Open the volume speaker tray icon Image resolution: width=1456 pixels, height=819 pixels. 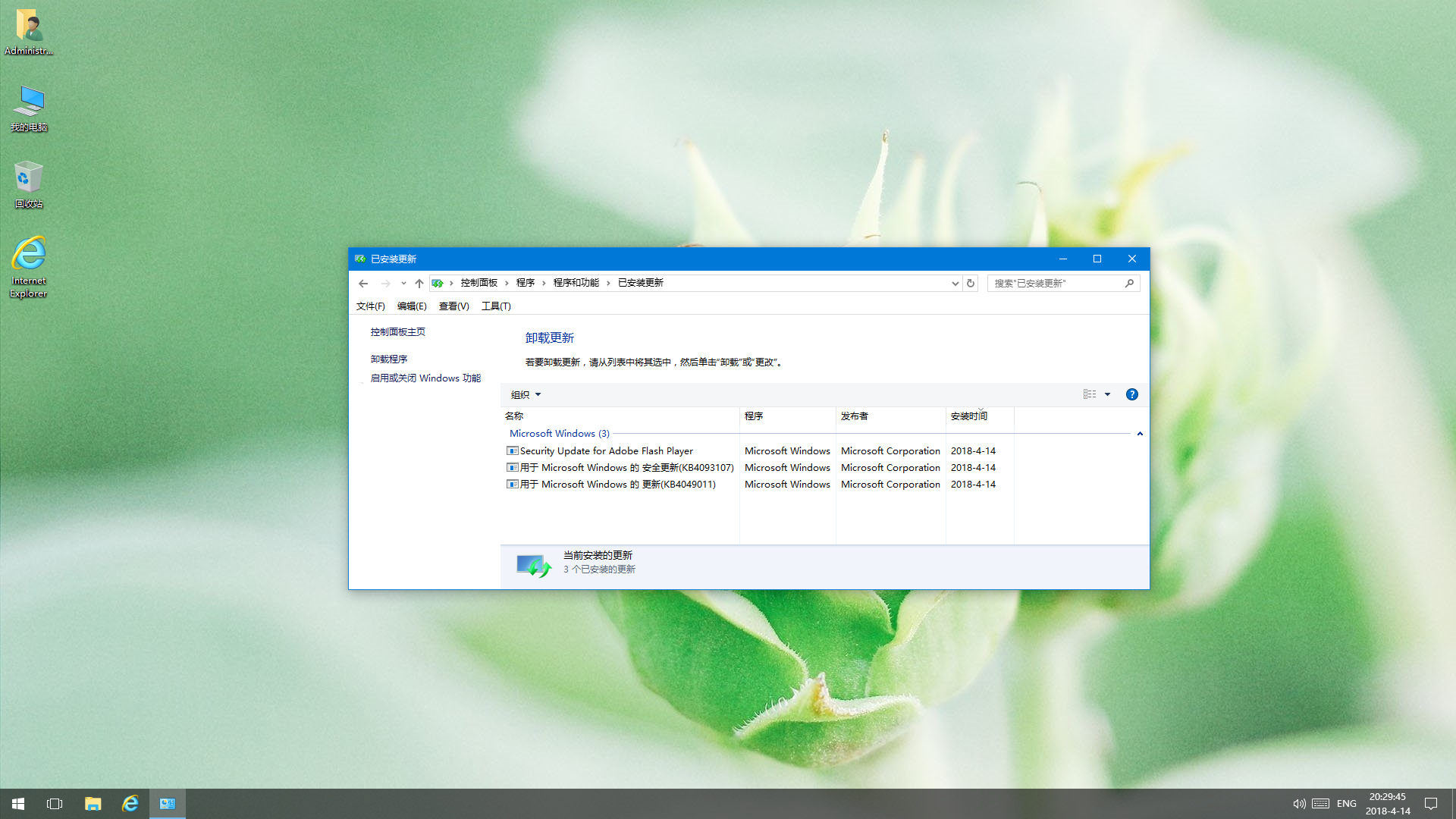click(x=1299, y=804)
